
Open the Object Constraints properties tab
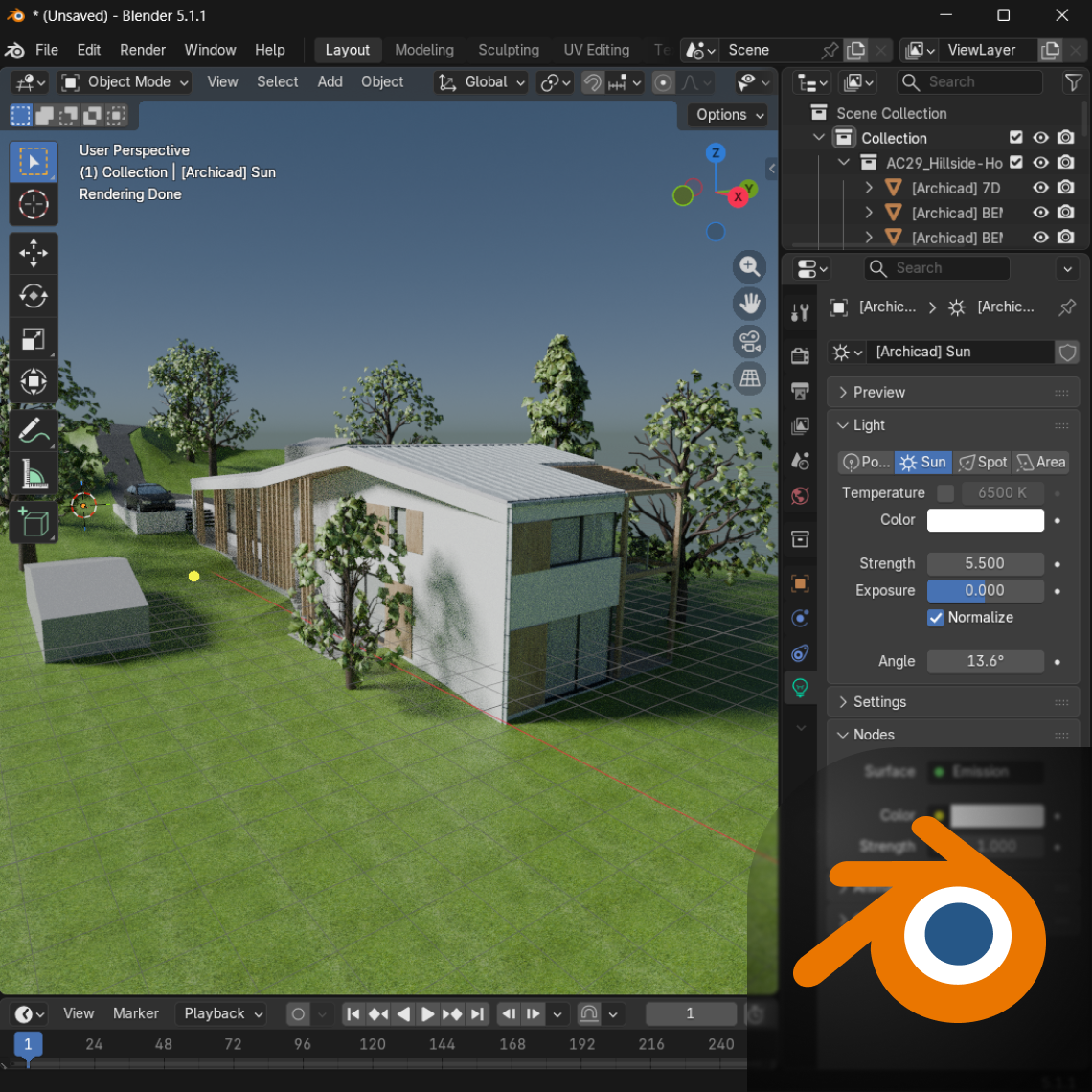click(800, 653)
